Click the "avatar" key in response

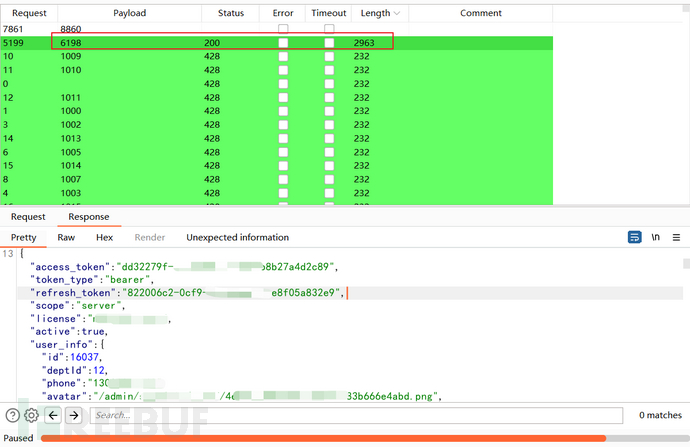64,396
